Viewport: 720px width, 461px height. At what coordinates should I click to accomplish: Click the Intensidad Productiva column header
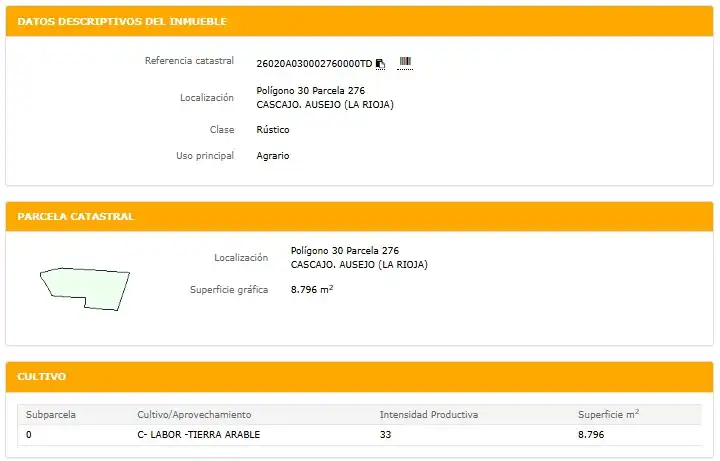(429, 415)
